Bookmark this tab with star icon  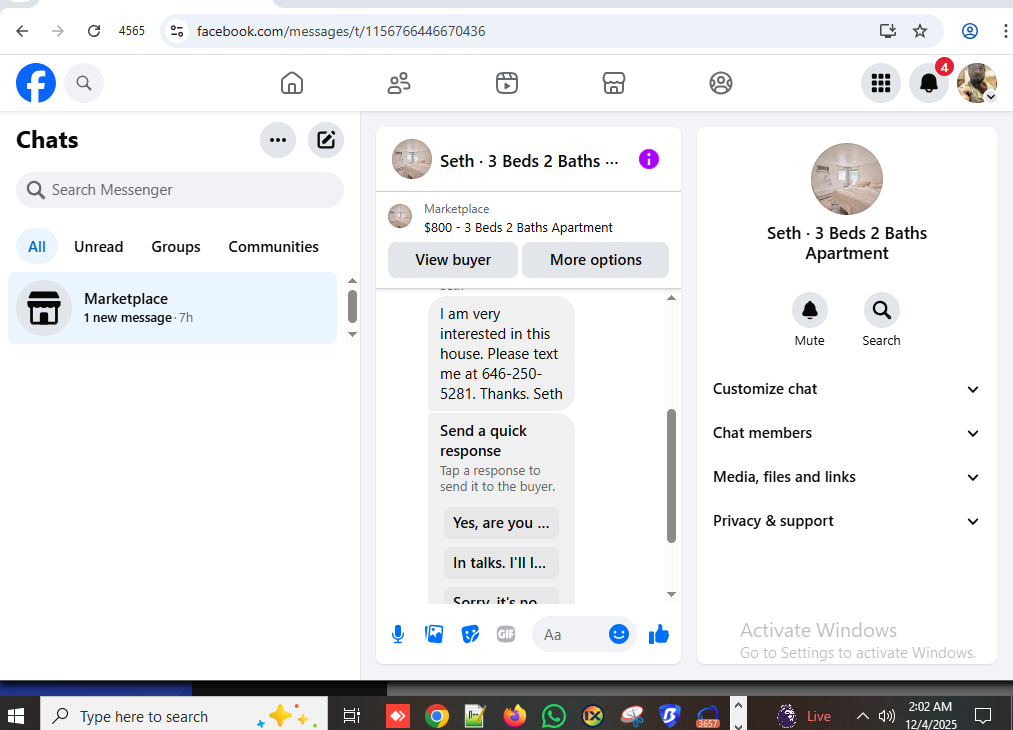920,31
